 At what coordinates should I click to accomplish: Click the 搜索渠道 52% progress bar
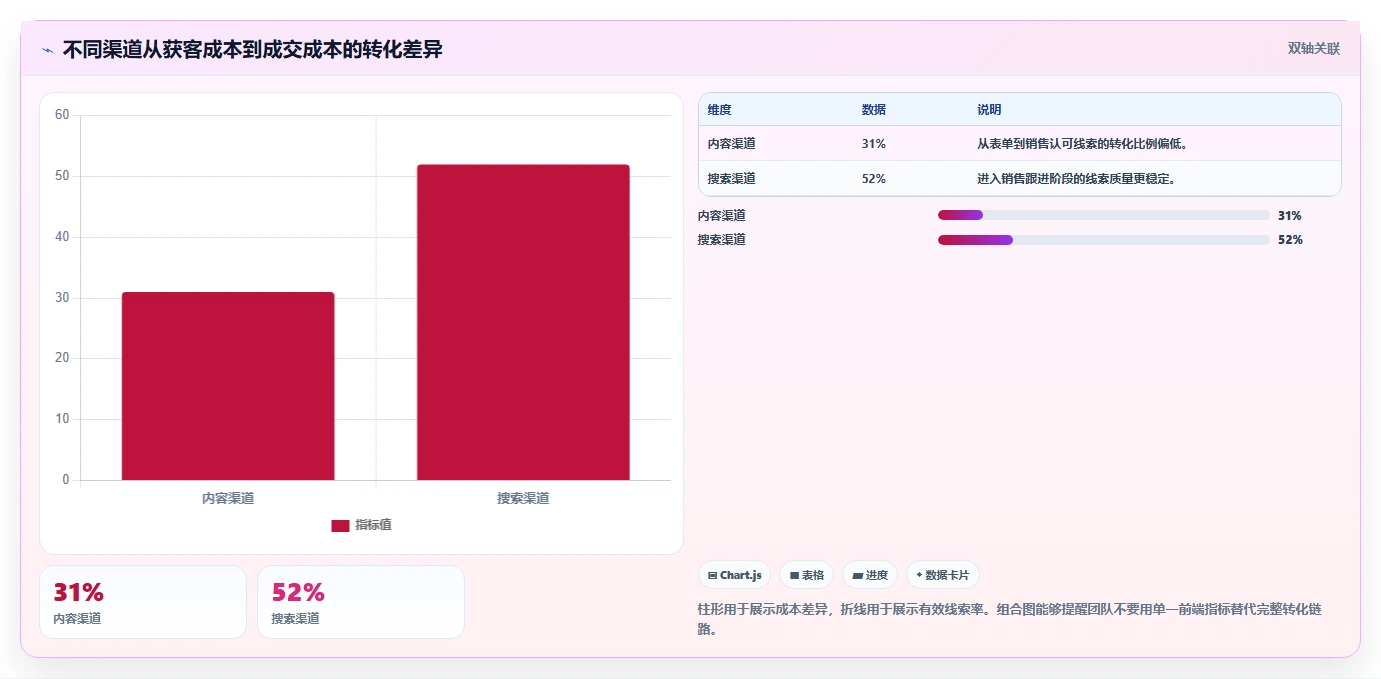coord(1104,239)
